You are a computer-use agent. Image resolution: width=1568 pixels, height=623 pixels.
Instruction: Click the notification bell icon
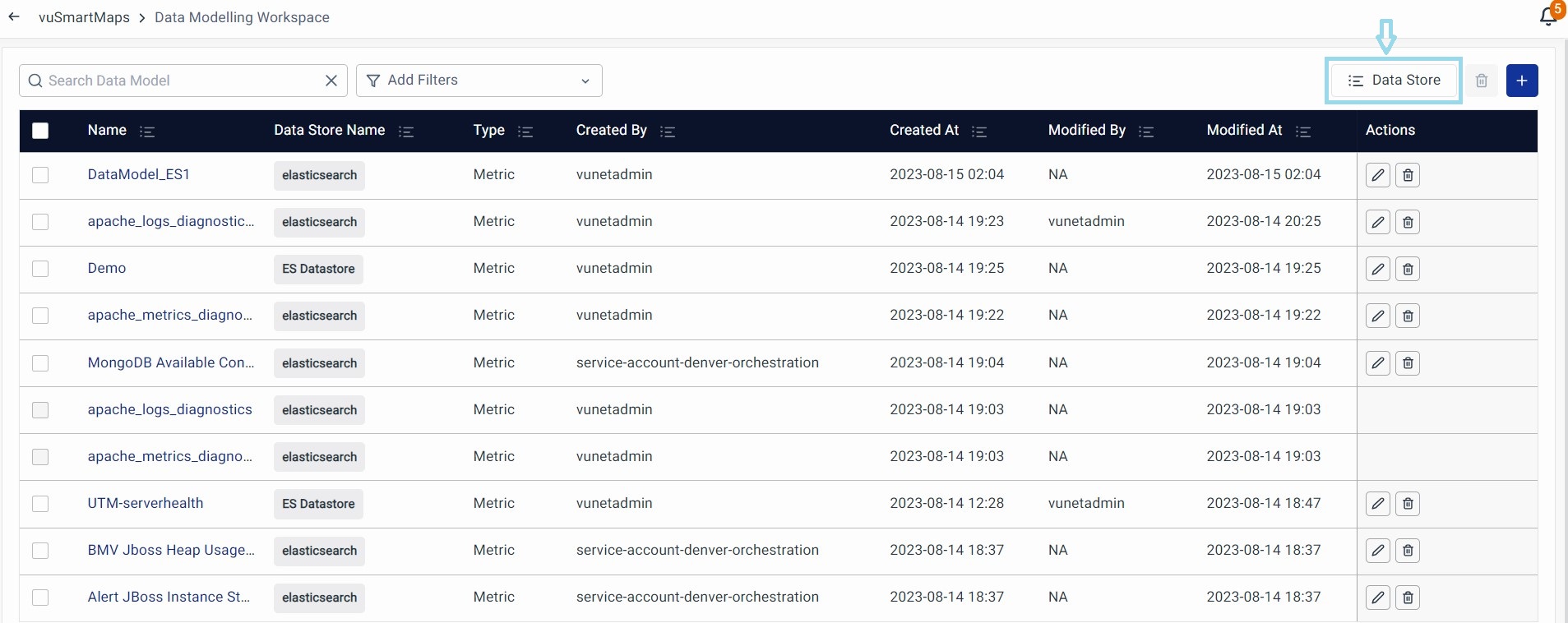tap(1547, 16)
